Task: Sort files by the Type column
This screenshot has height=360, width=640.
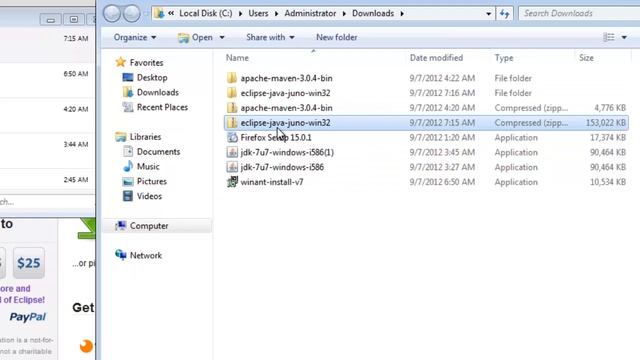Action: pos(504,58)
